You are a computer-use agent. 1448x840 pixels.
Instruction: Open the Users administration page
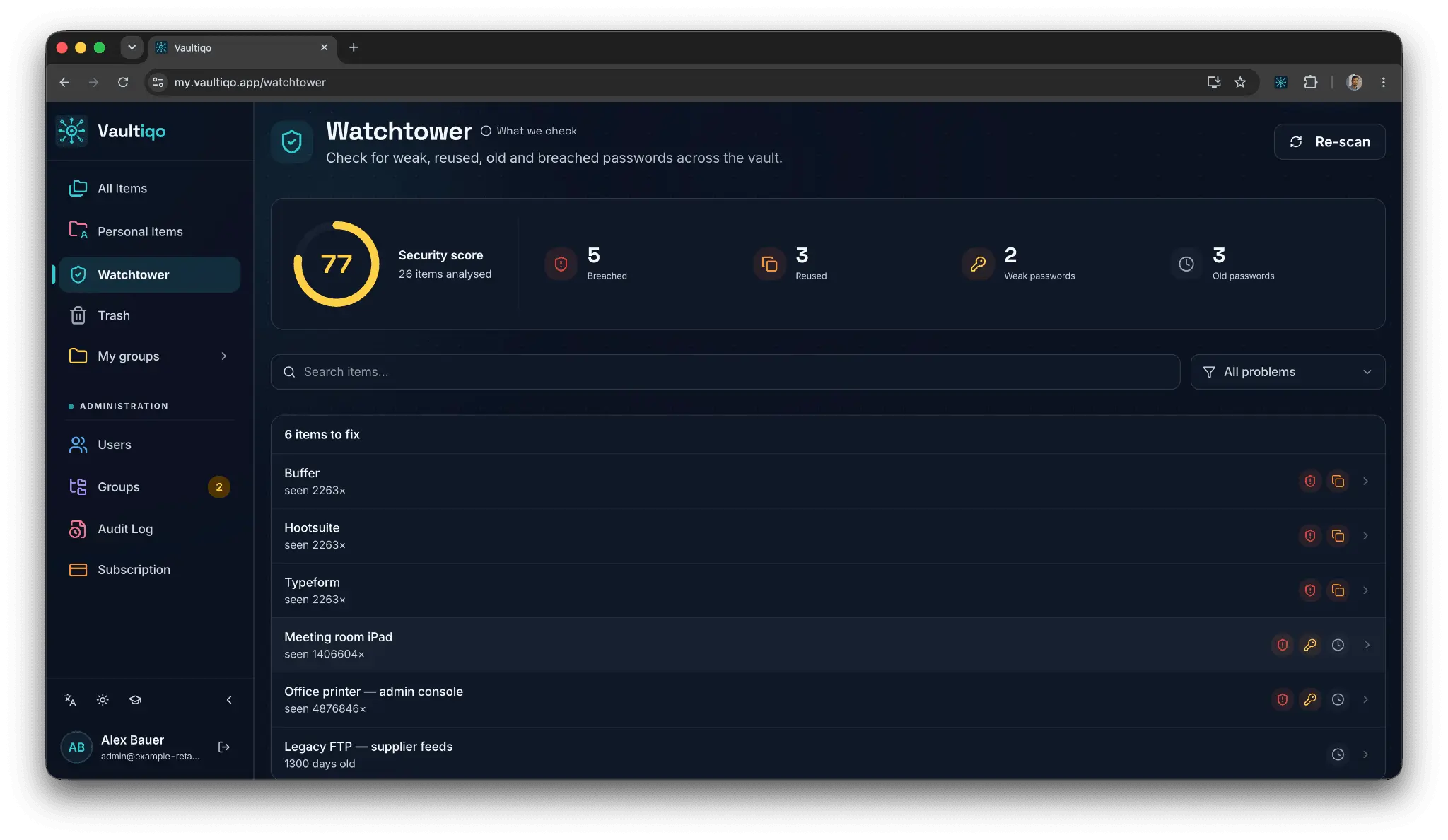tap(149, 445)
